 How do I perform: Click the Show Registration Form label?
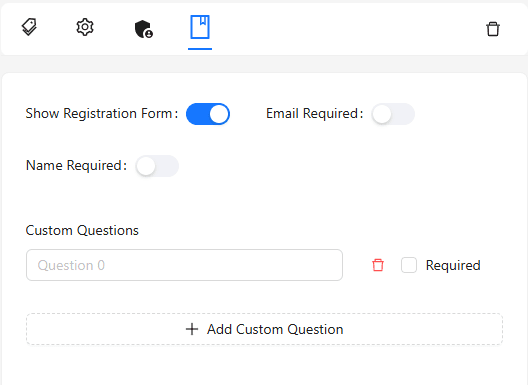tap(102, 114)
